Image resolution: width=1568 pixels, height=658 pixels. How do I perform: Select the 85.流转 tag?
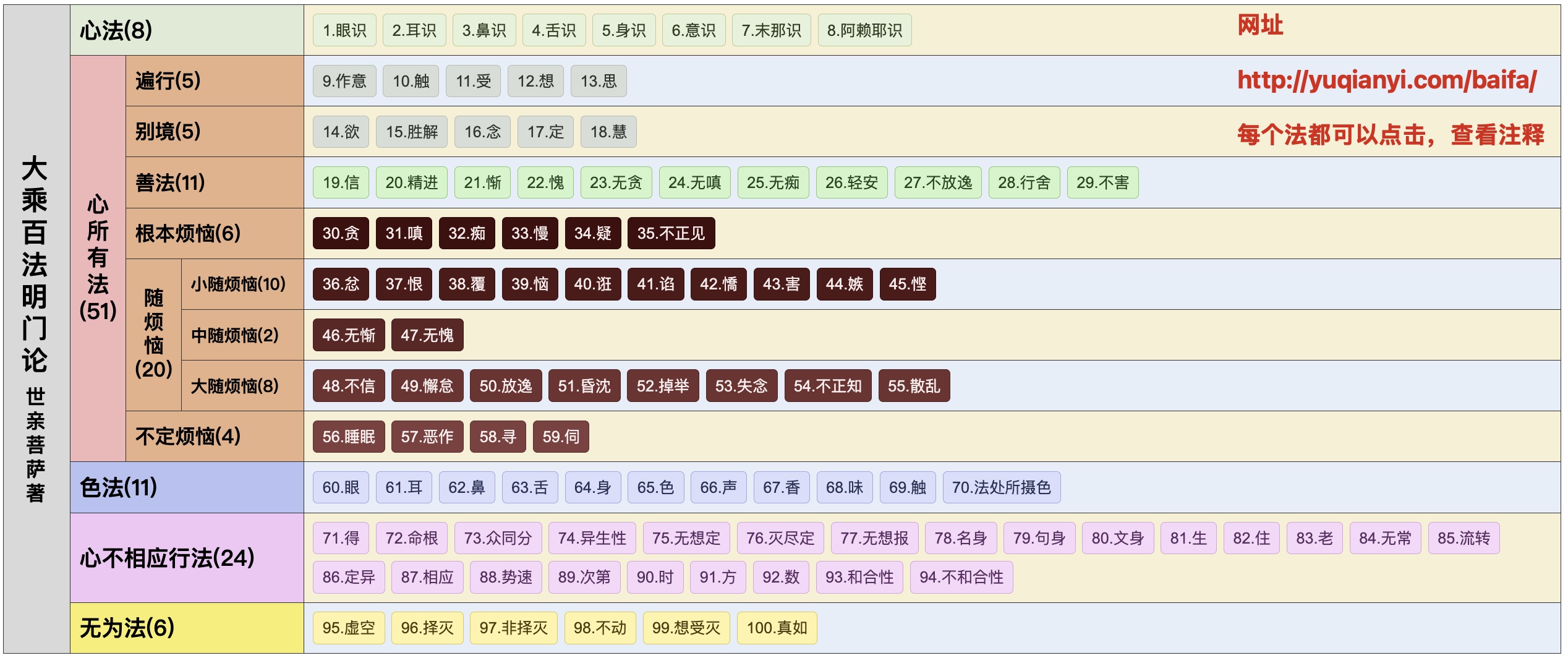tap(1464, 538)
